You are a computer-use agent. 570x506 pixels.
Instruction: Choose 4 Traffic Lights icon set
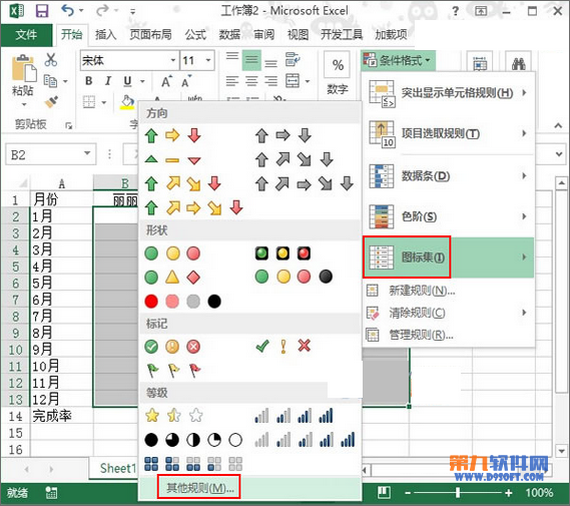[x=294, y=277]
